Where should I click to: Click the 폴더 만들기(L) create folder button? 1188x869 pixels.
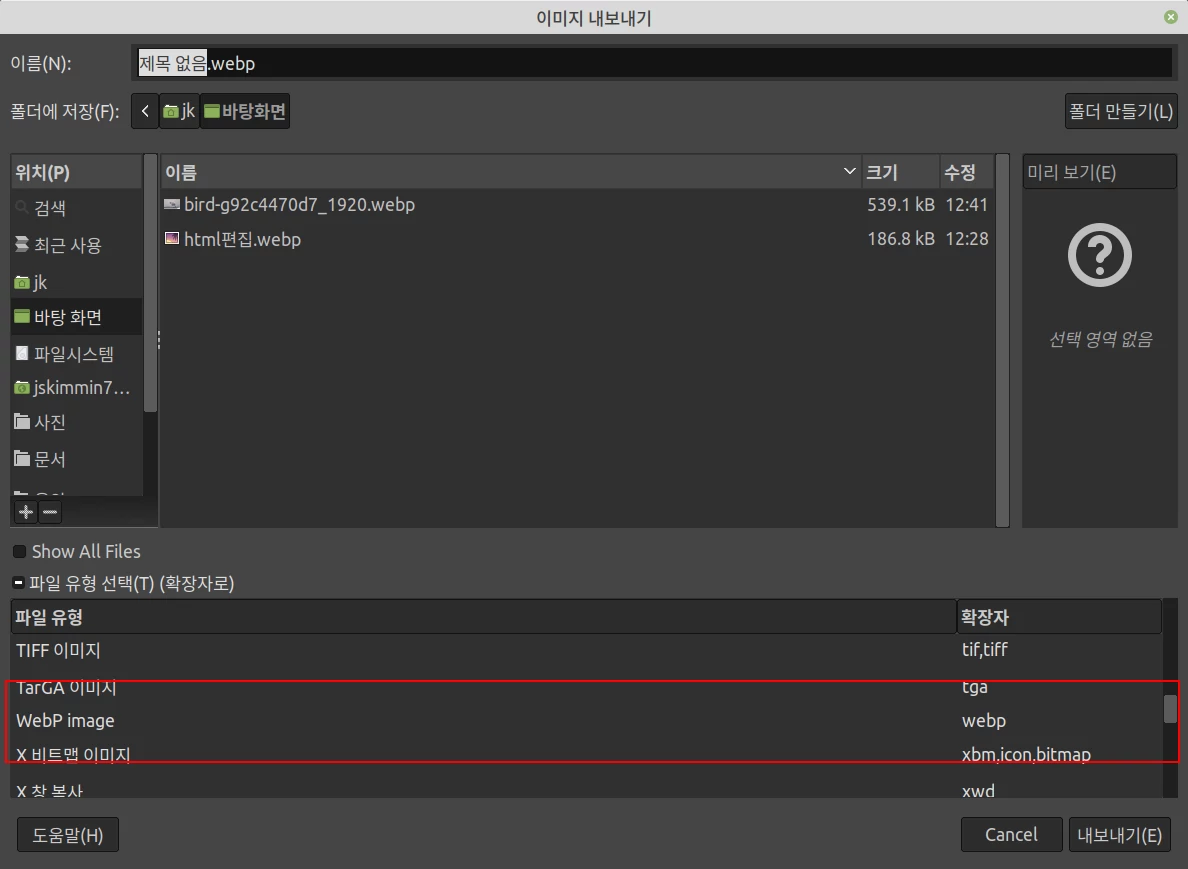[x=1120, y=111]
